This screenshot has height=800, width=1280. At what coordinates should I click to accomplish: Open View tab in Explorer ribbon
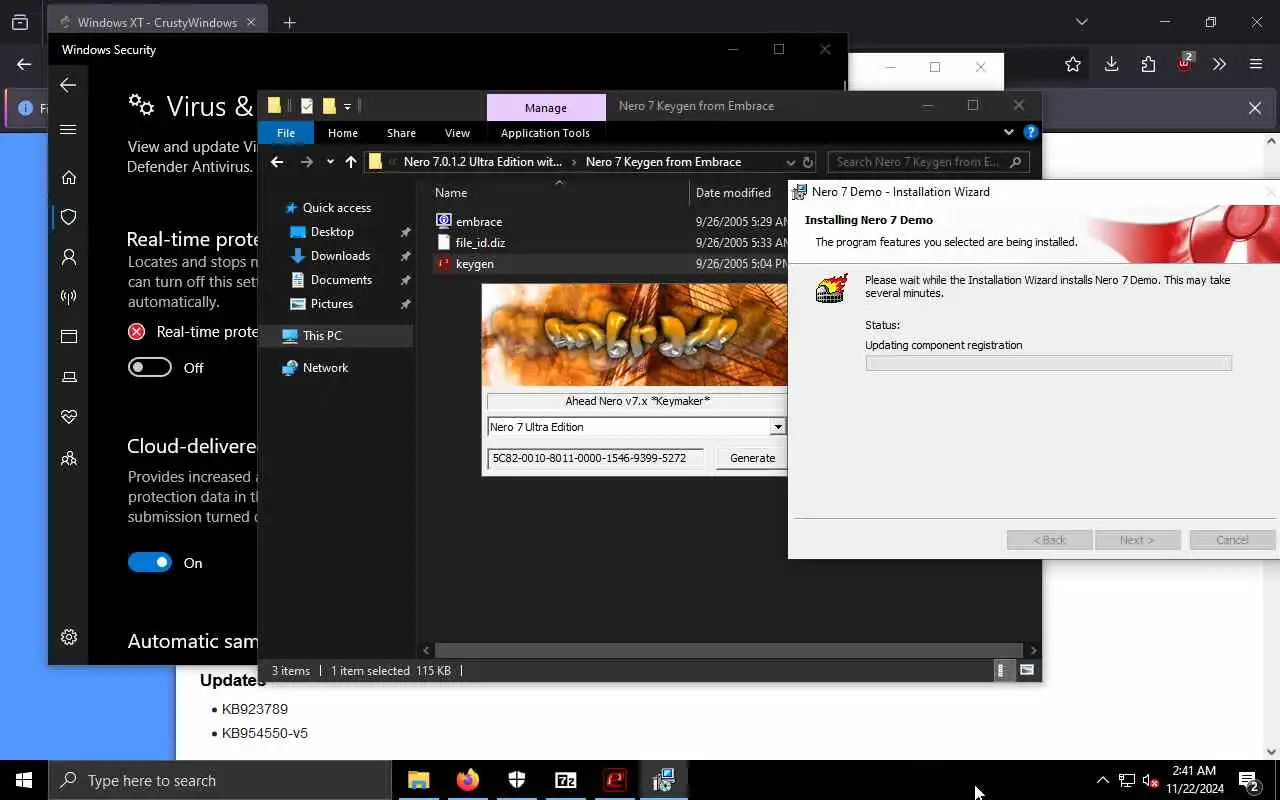coord(457,133)
